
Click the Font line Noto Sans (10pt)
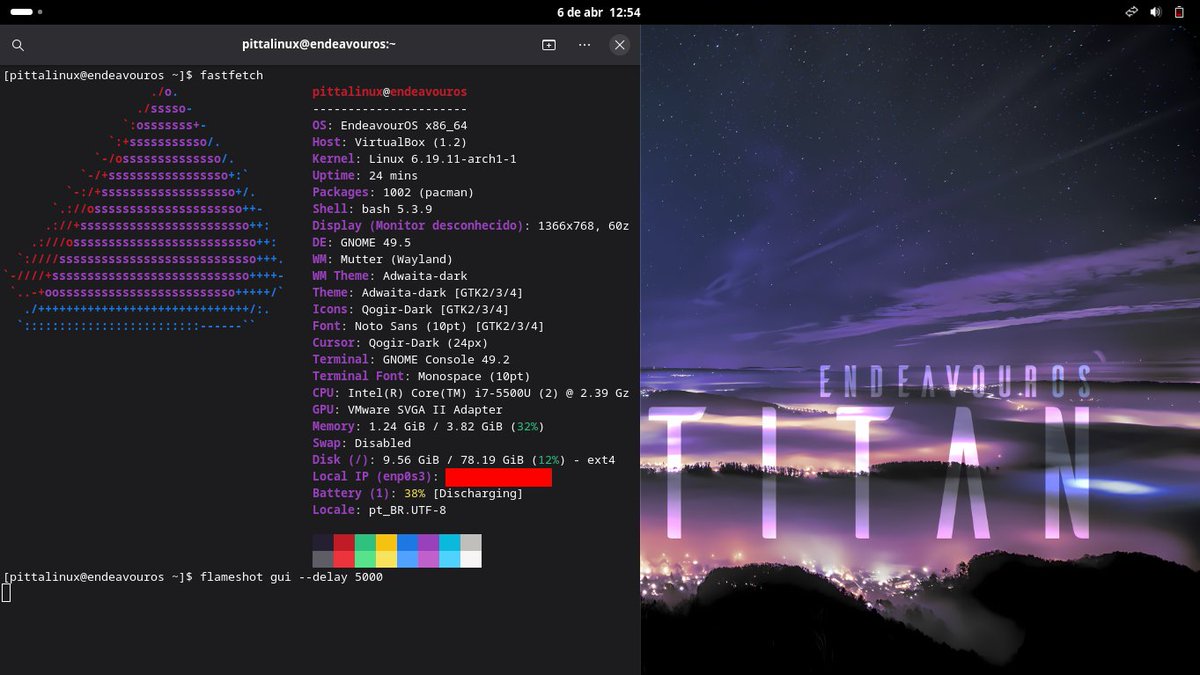(x=428, y=326)
